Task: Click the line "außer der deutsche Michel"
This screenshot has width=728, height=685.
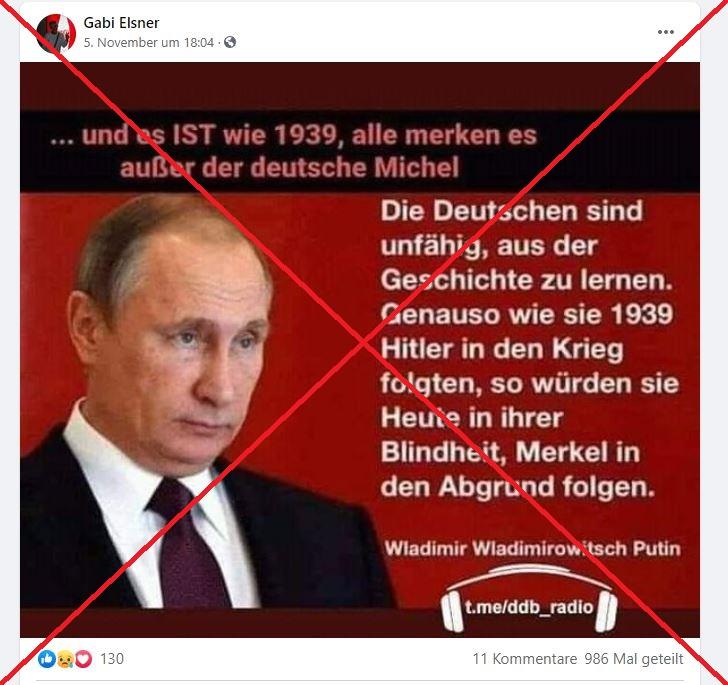Action: coord(289,168)
